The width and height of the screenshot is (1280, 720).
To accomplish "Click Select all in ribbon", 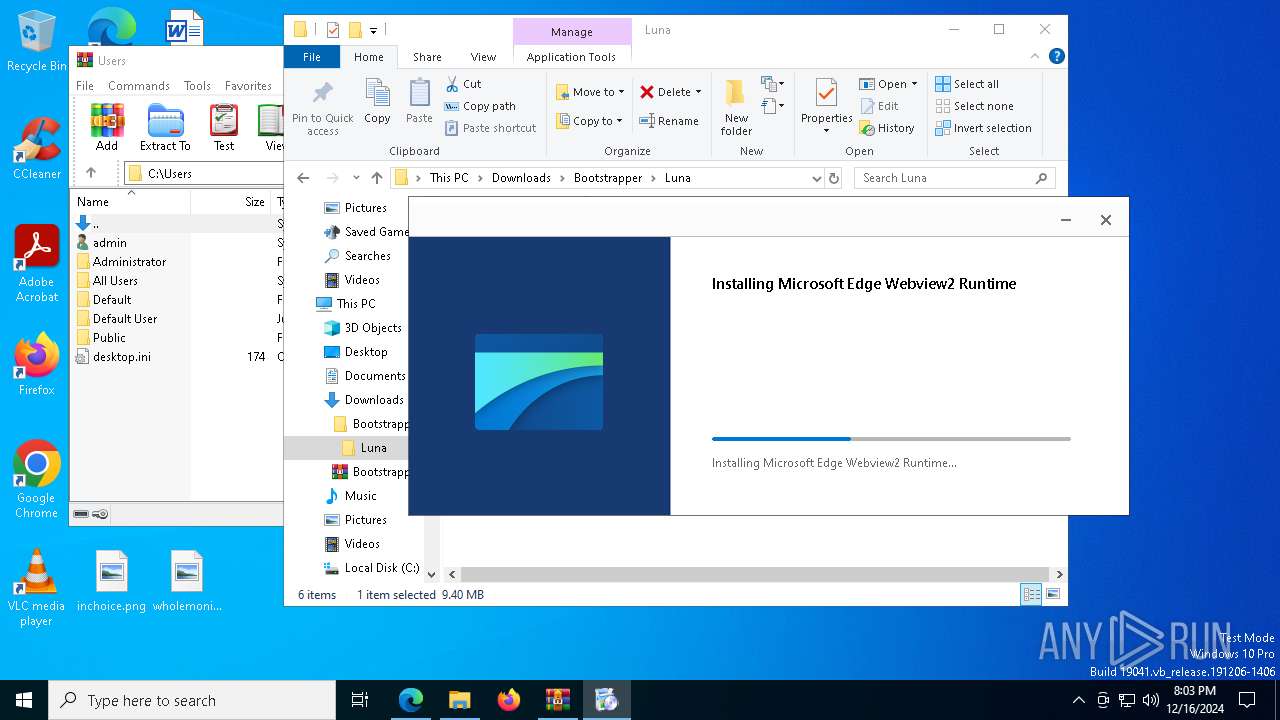I will [967, 84].
